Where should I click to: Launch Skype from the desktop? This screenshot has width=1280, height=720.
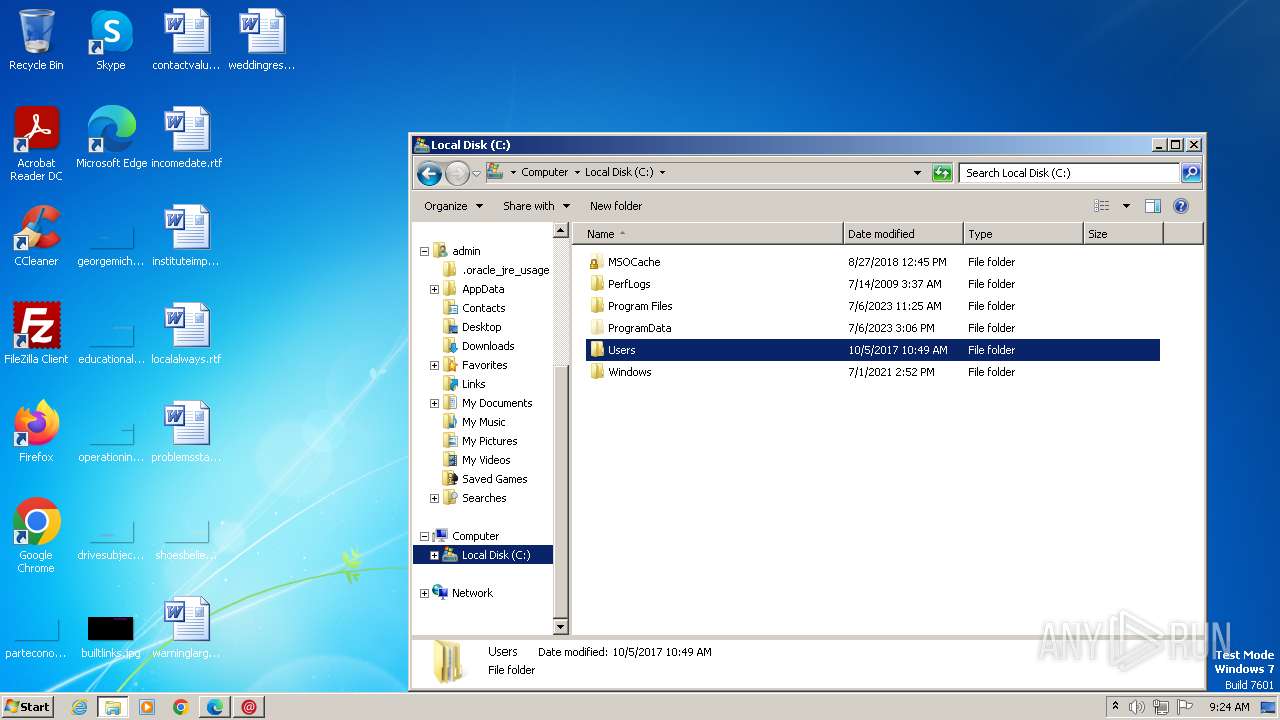110,40
